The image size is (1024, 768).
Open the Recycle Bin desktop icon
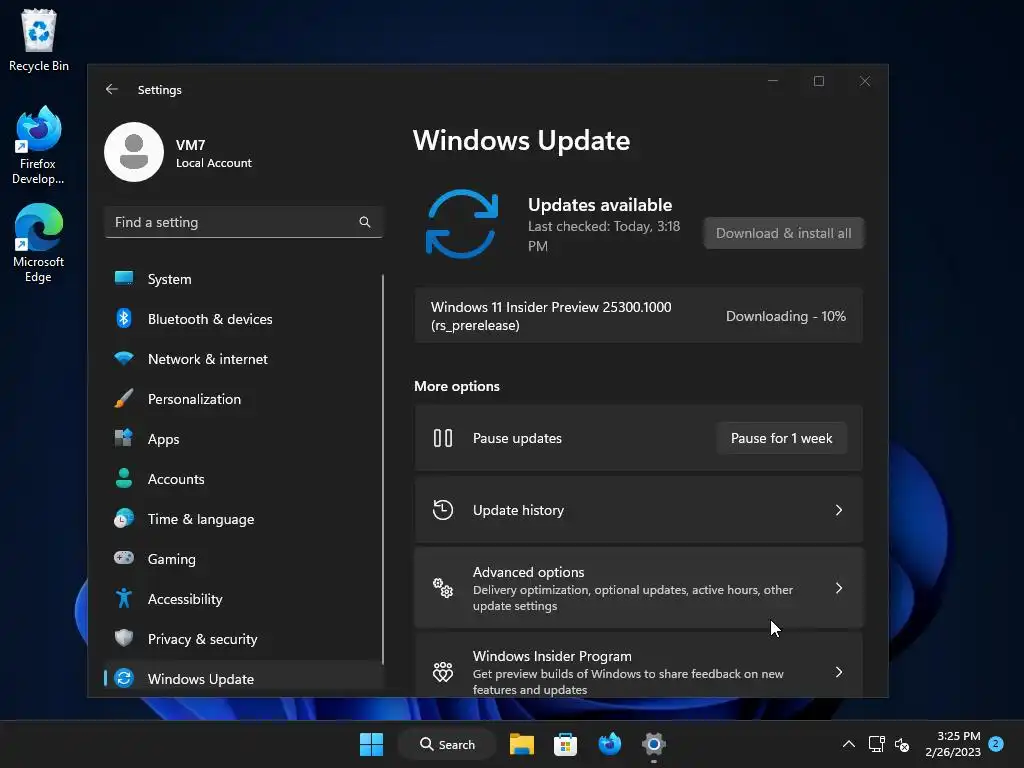(x=39, y=40)
